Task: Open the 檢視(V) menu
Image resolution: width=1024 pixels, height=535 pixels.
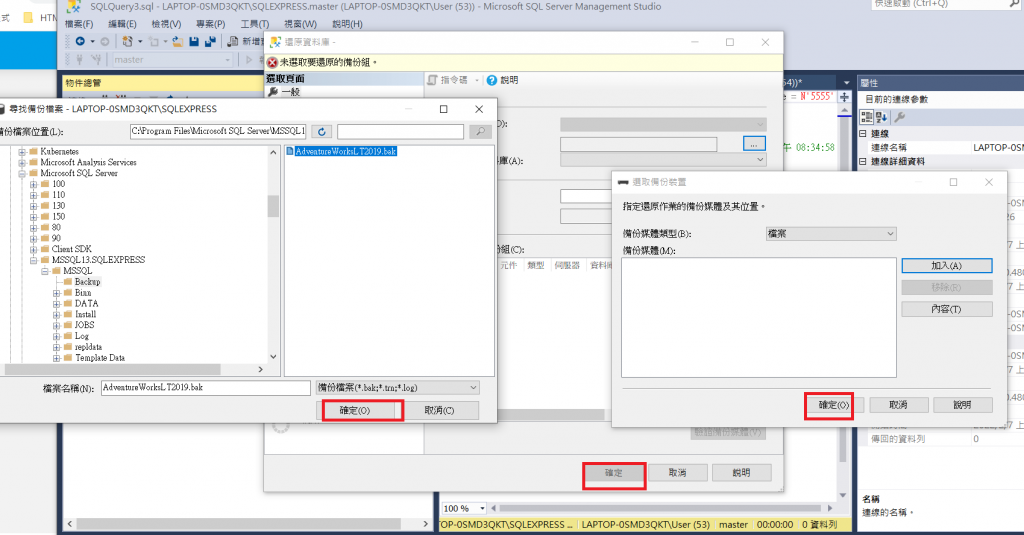Action: point(166,24)
